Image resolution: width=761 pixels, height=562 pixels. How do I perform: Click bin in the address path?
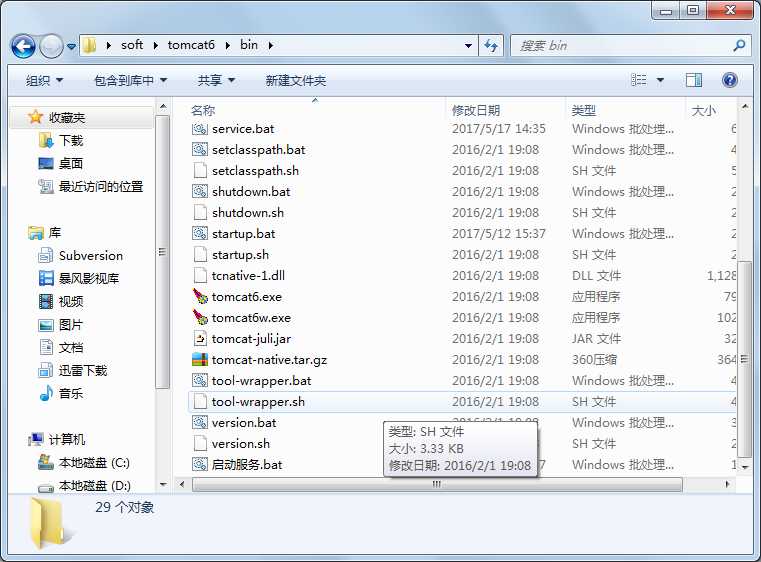(x=249, y=45)
